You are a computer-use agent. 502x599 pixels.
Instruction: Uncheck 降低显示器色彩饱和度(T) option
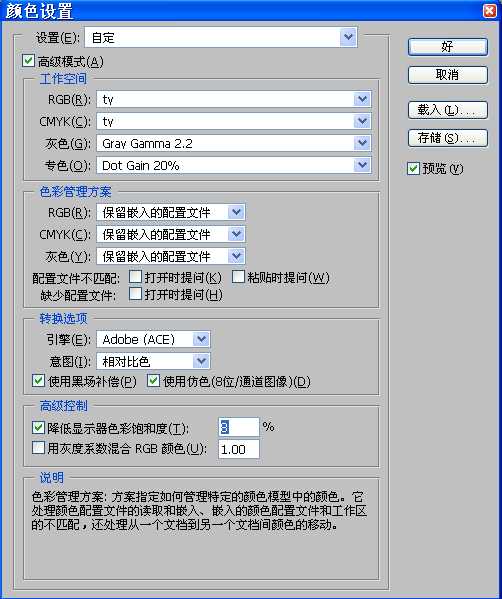pos(38,427)
